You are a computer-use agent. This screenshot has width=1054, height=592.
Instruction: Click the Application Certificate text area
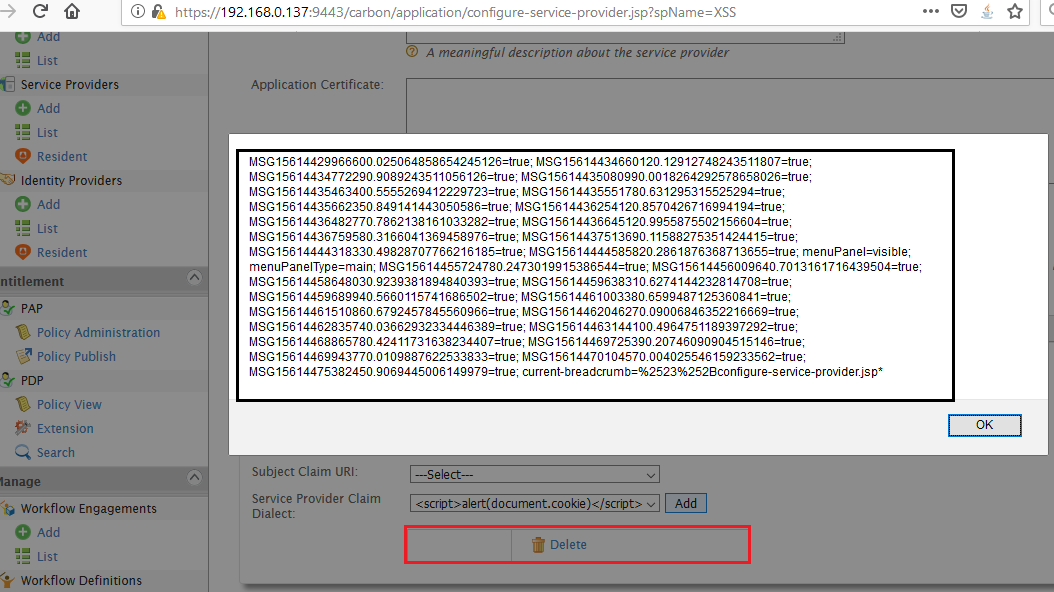click(729, 105)
